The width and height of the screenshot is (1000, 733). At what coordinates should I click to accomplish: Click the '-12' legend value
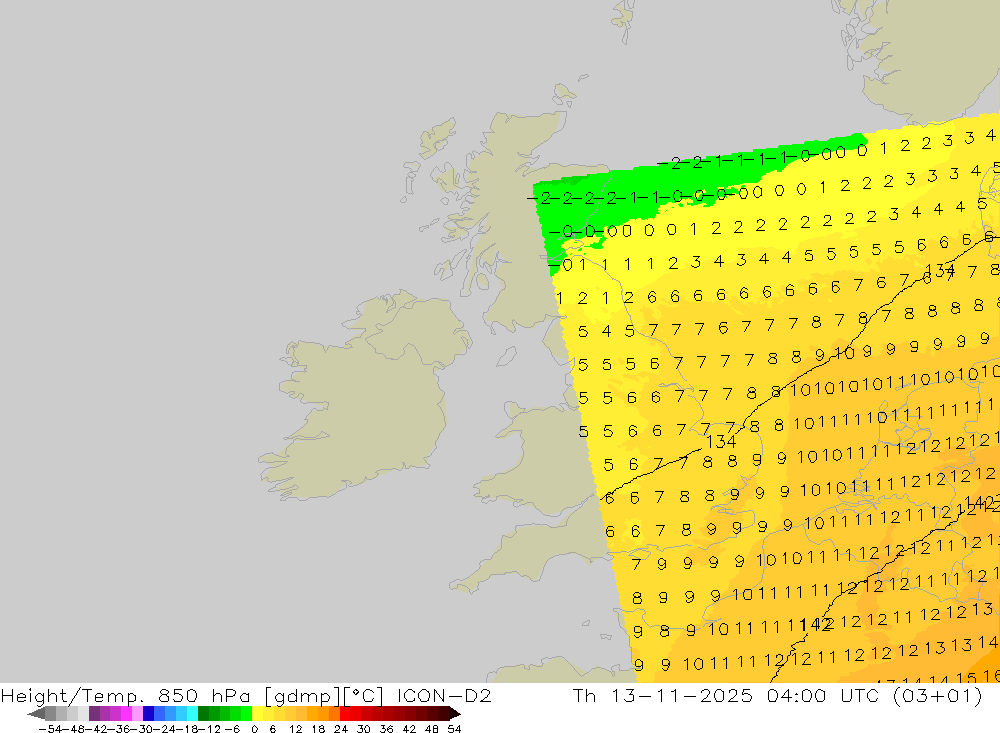point(209,729)
